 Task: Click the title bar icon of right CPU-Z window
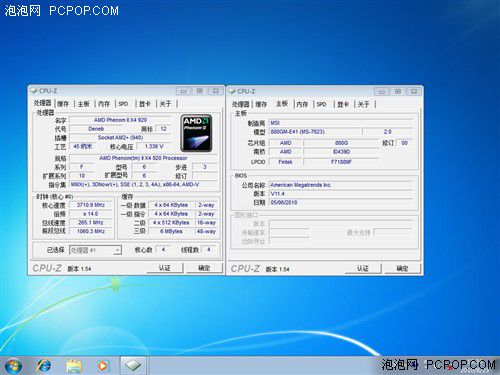point(232,91)
